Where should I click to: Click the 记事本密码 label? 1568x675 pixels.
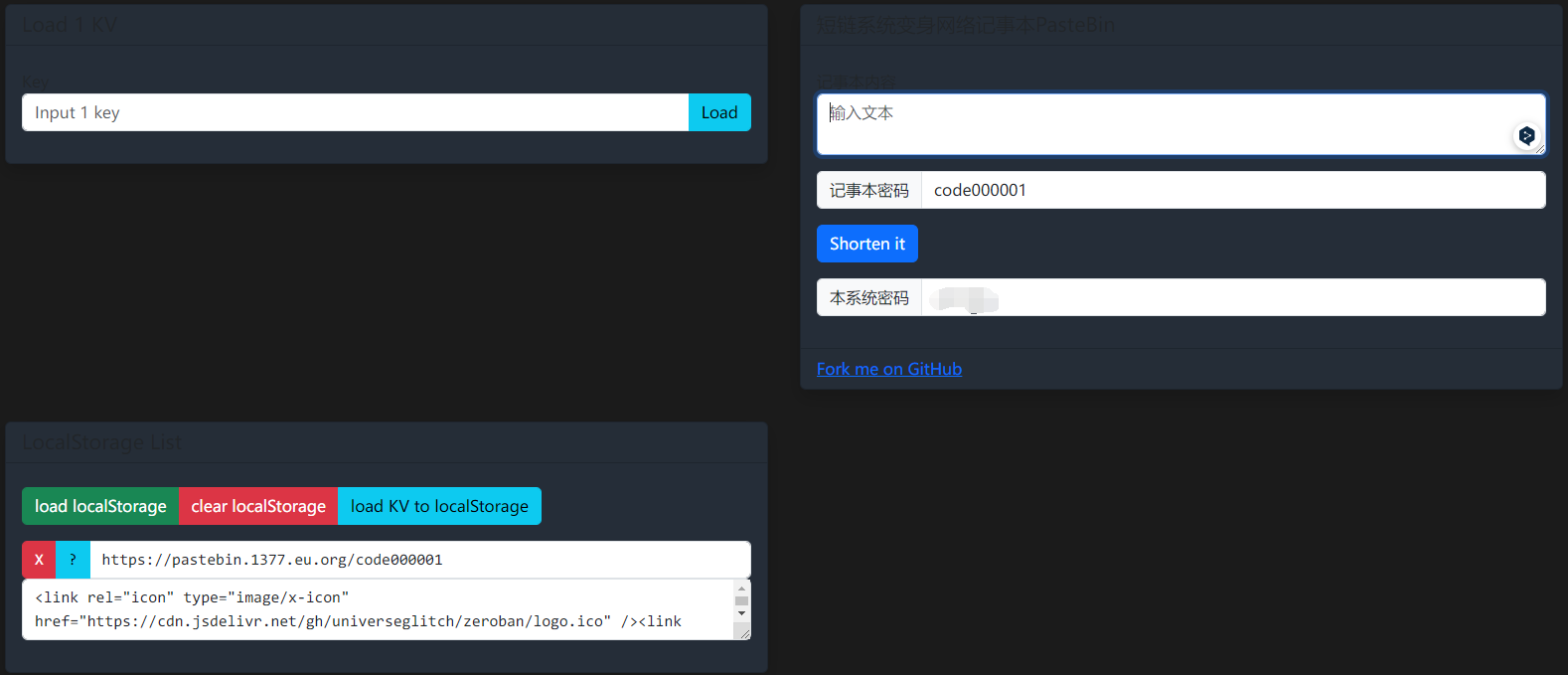click(x=869, y=190)
